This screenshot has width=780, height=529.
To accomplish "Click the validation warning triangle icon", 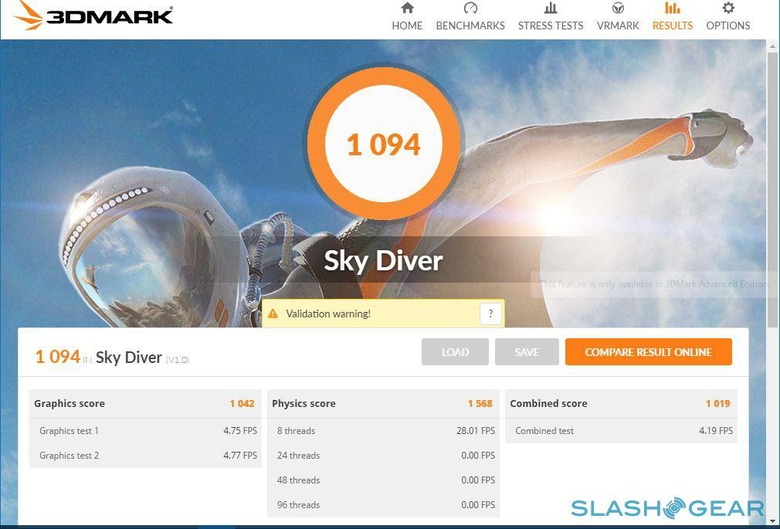I will (x=273, y=314).
